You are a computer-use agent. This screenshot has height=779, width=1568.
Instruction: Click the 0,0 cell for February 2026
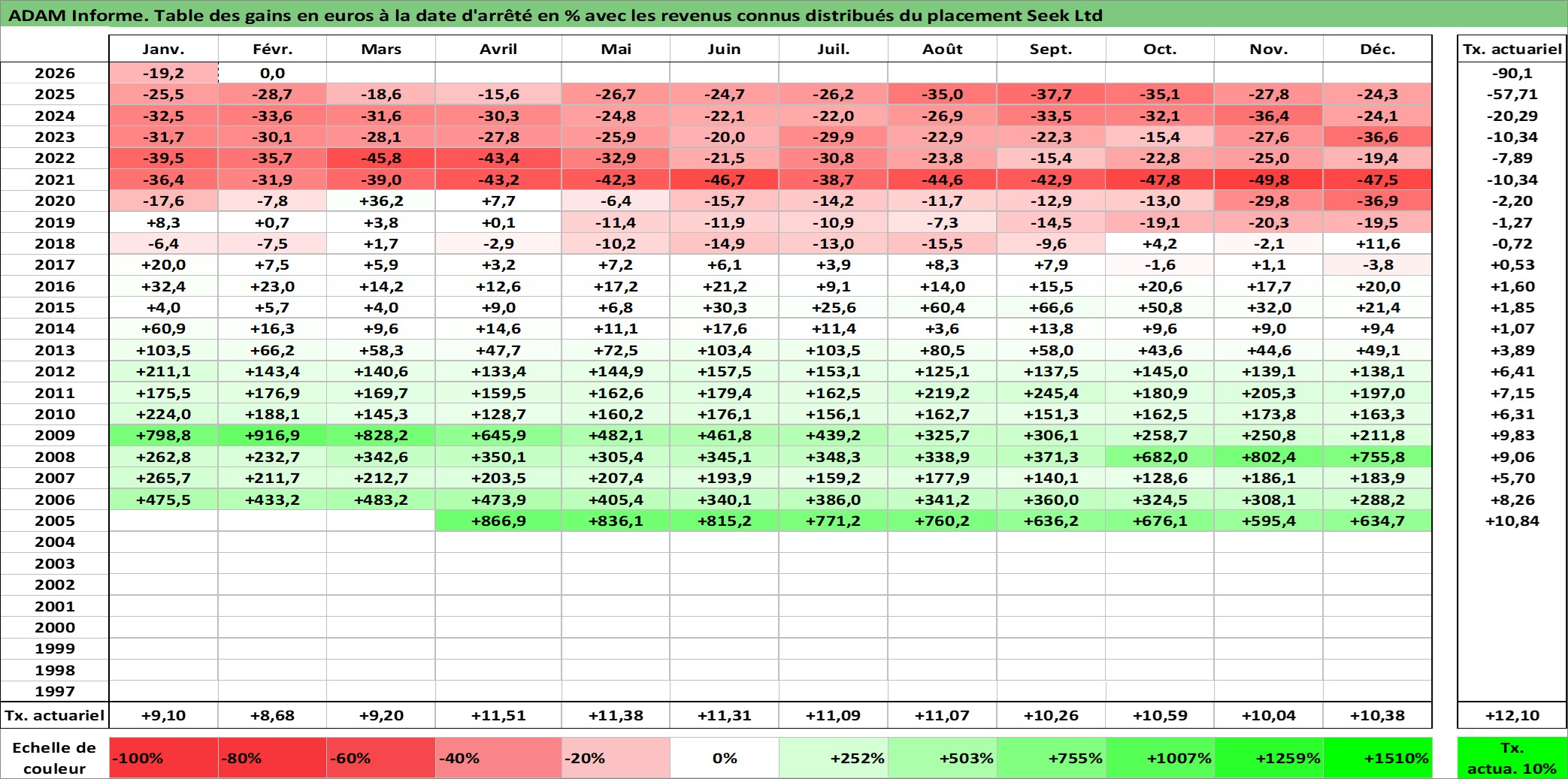click(x=272, y=73)
